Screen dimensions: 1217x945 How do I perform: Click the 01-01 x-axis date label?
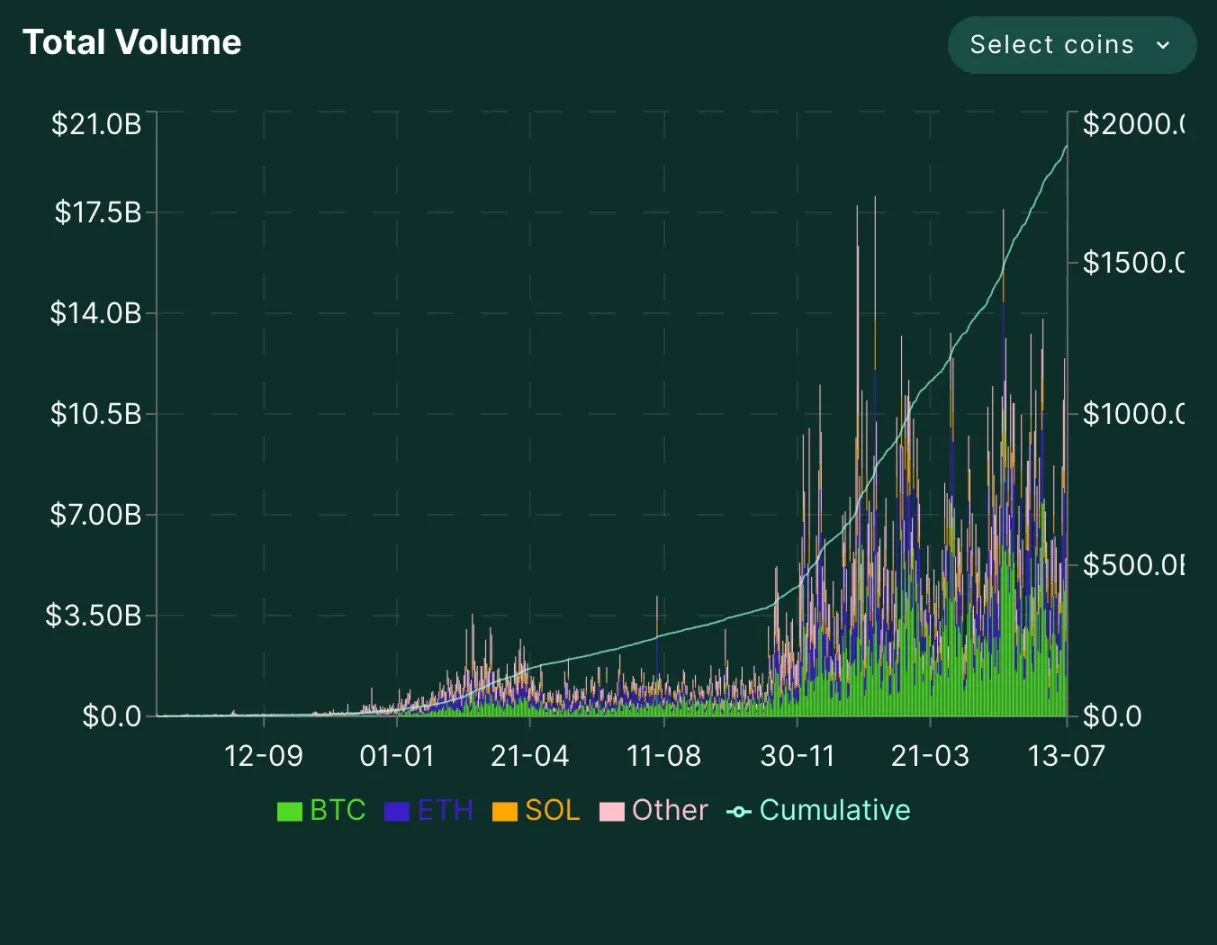coord(398,755)
